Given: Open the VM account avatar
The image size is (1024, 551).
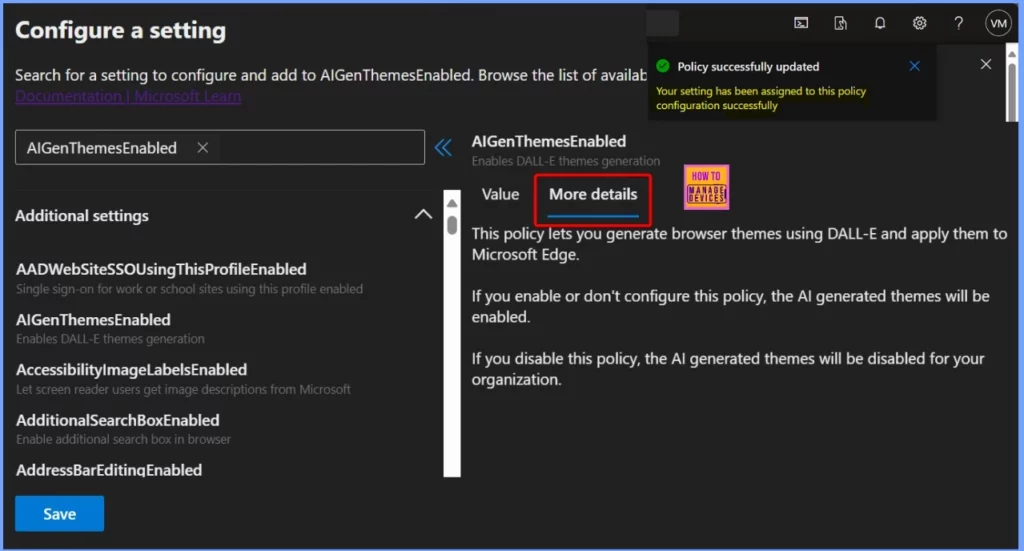Looking at the screenshot, I should click(998, 24).
